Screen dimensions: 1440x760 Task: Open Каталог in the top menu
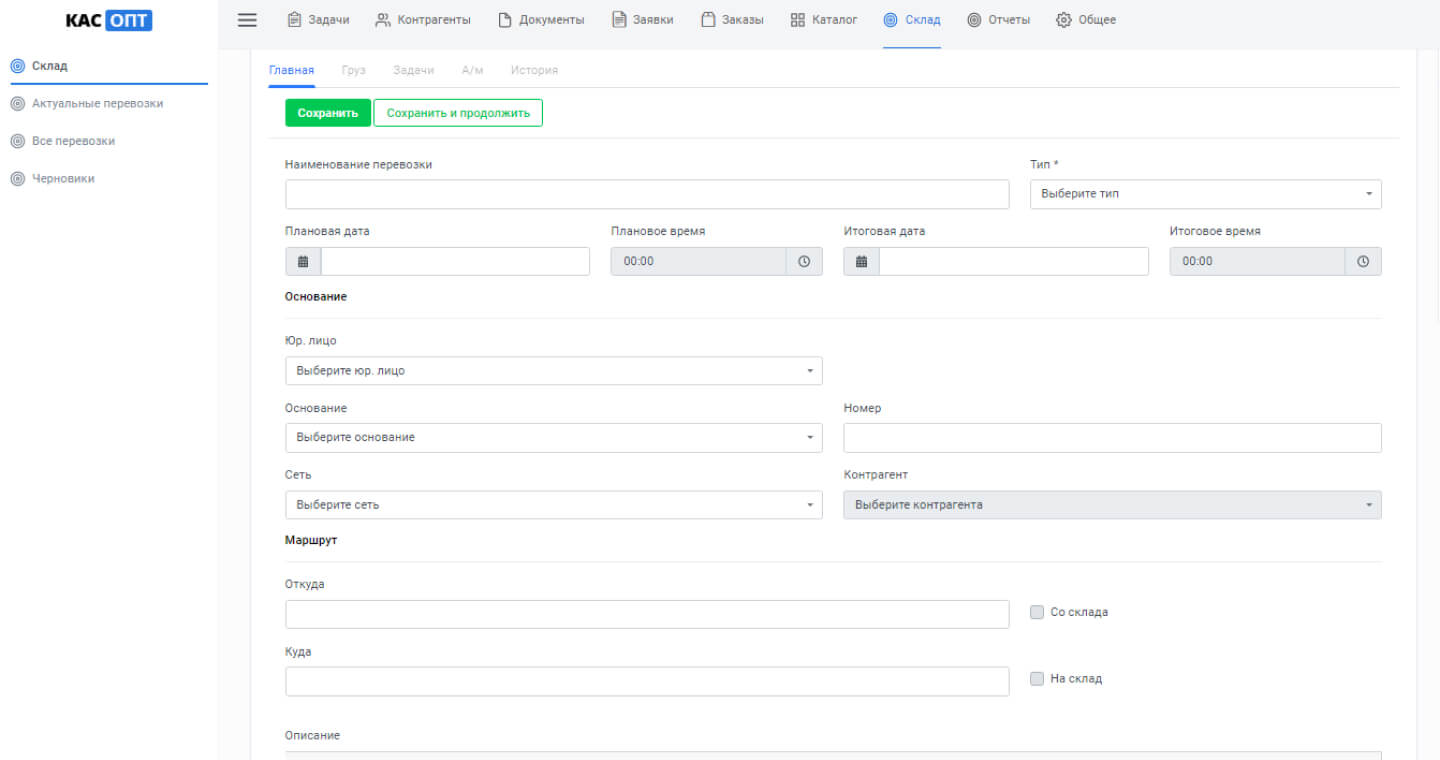pyautogui.click(x=834, y=20)
